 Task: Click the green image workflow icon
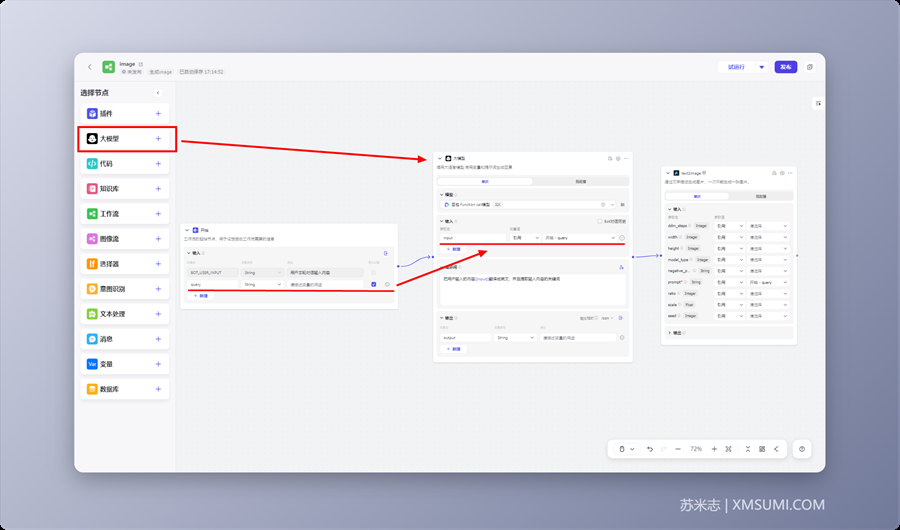coord(108,67)
